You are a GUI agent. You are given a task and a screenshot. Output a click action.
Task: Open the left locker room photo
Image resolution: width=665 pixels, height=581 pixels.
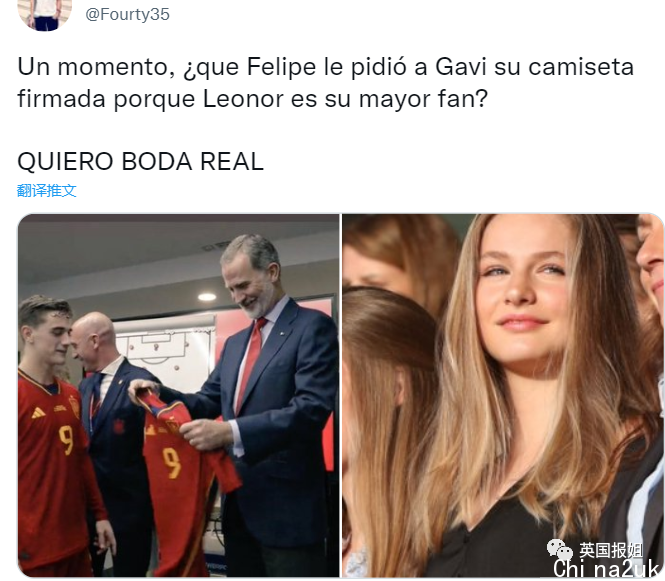[179, 395]
